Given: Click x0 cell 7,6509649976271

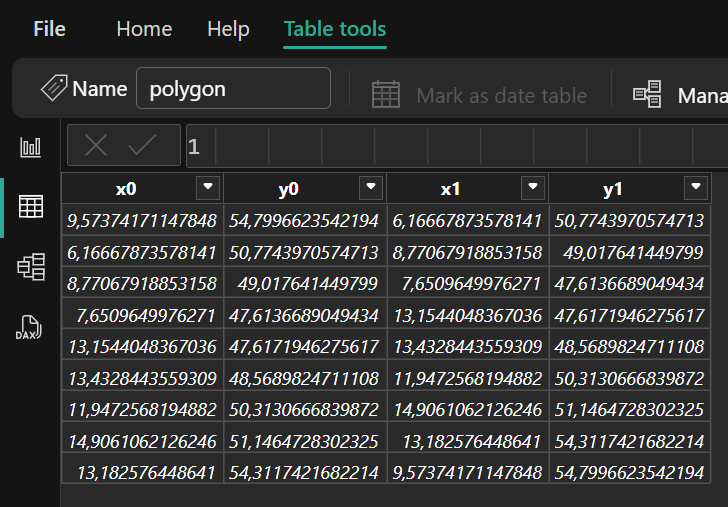Looking at the screenshot, I should [x=142, y=315].
